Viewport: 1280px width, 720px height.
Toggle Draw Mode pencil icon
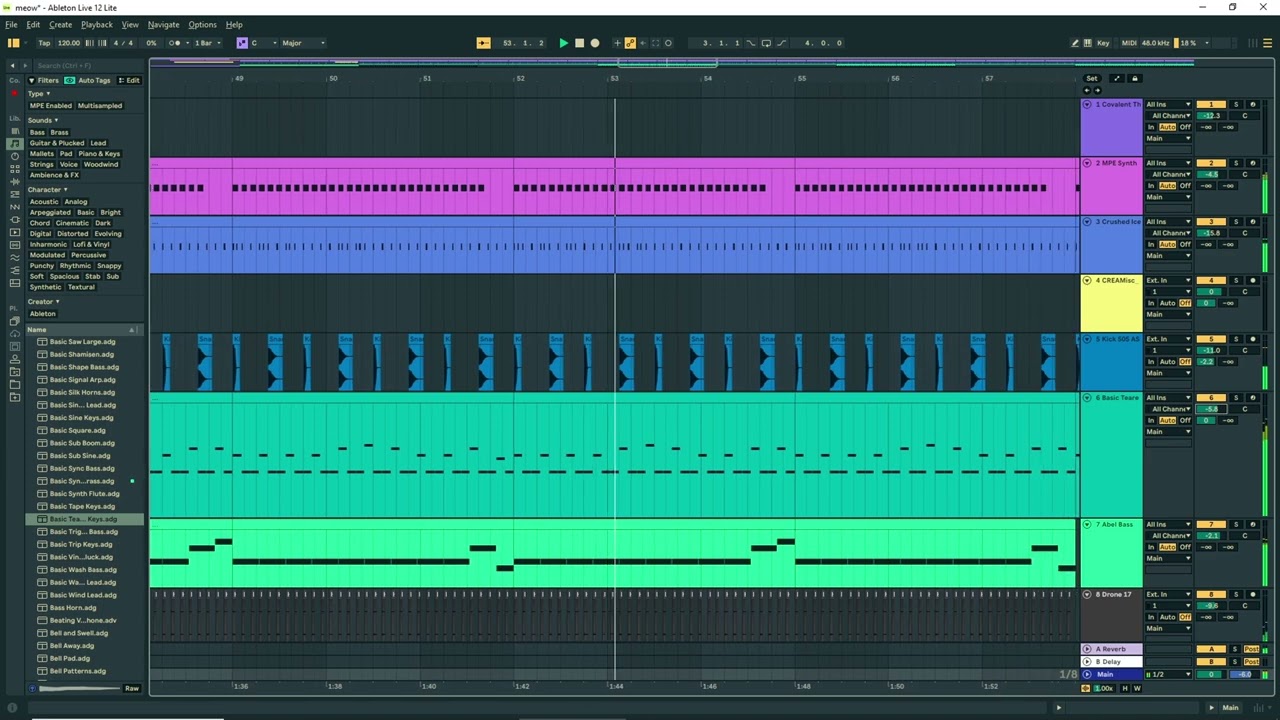tap(1075, 43)
